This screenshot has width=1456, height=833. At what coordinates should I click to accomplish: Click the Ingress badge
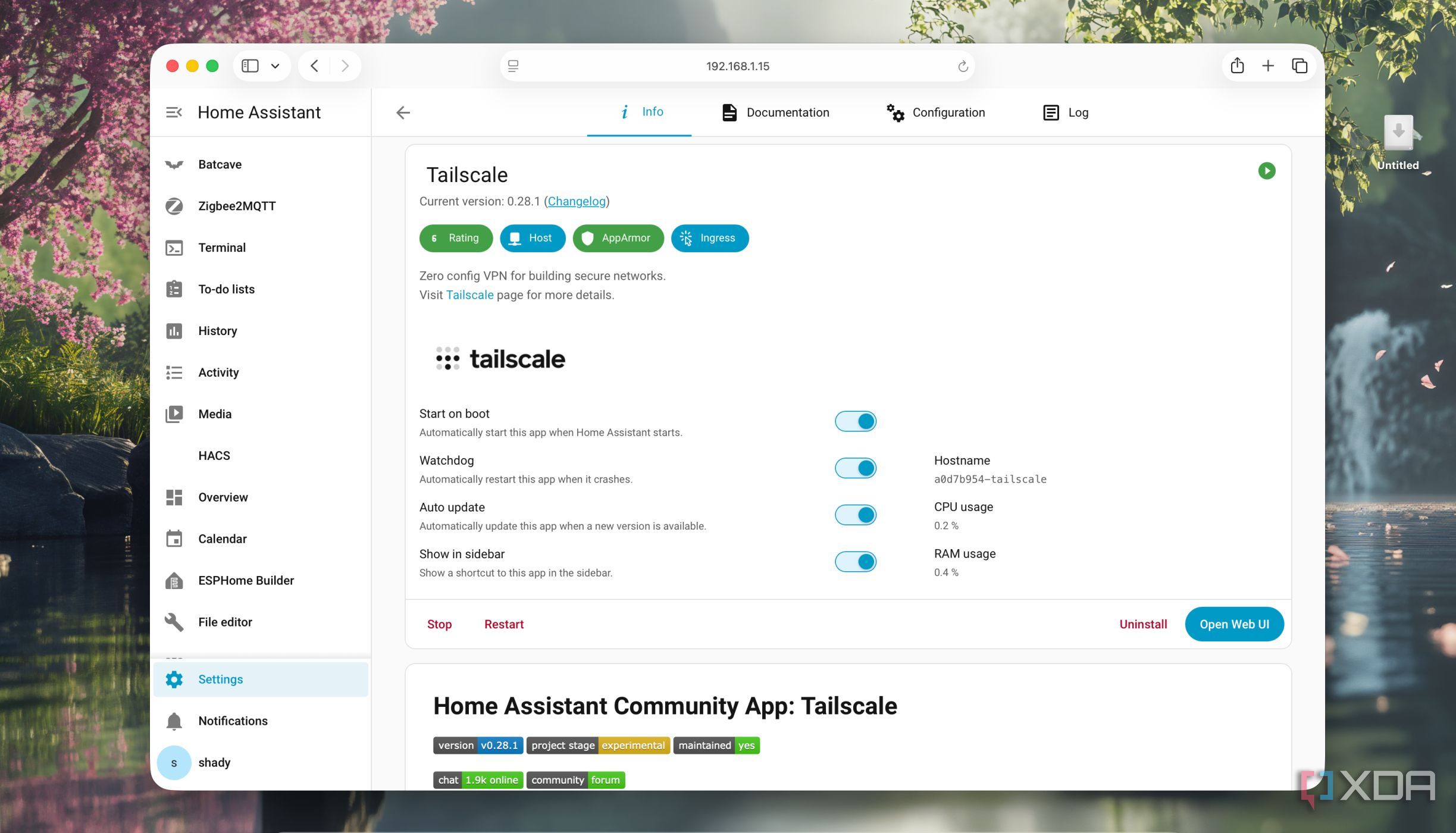click(710, 238)
